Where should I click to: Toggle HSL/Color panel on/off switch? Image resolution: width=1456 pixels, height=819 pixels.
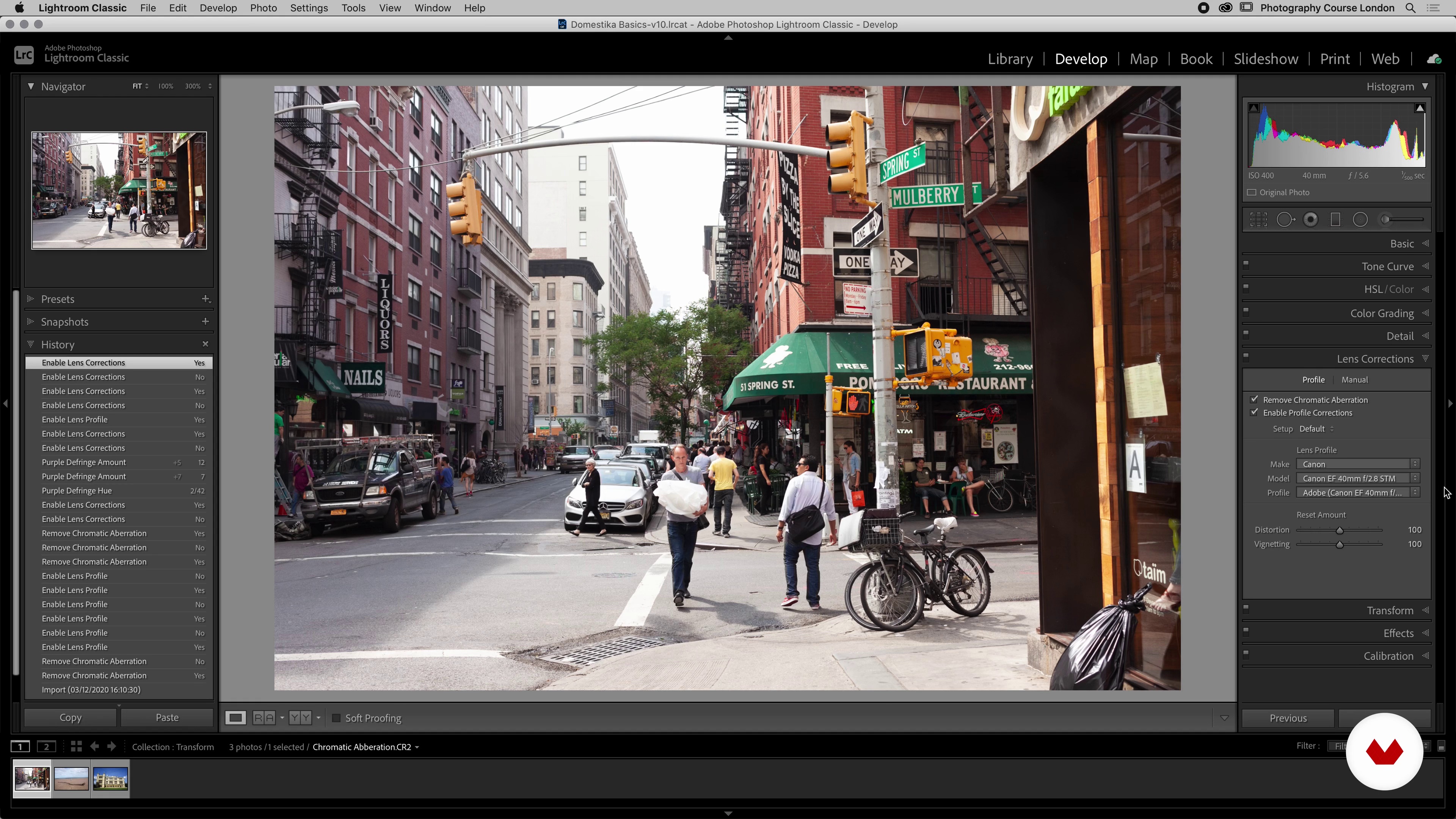(x=1246, y=287)
